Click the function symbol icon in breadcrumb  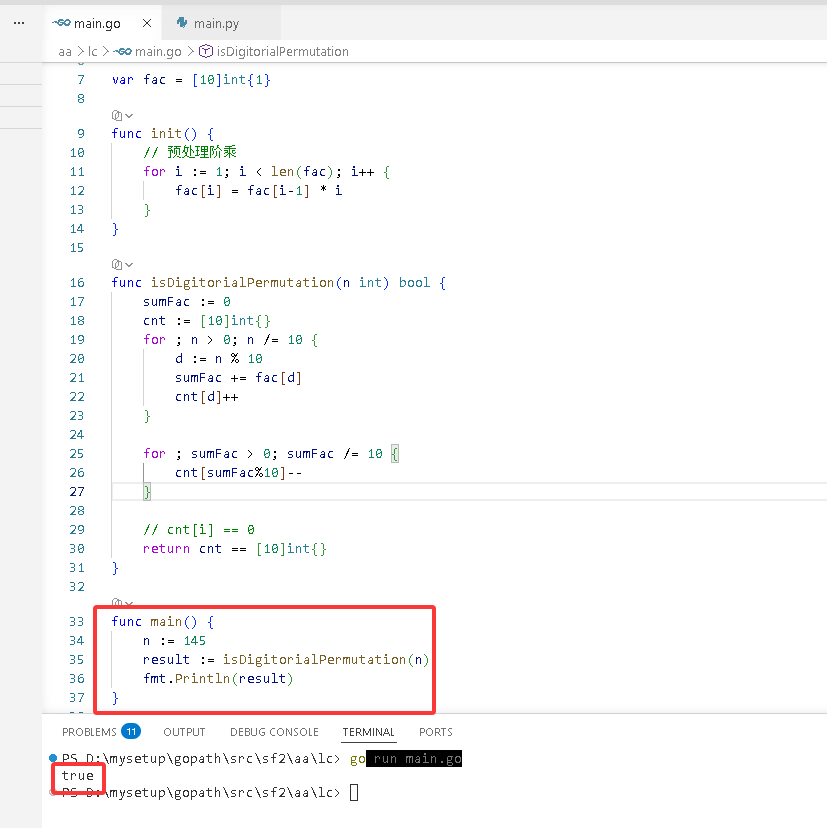(205, 51)
